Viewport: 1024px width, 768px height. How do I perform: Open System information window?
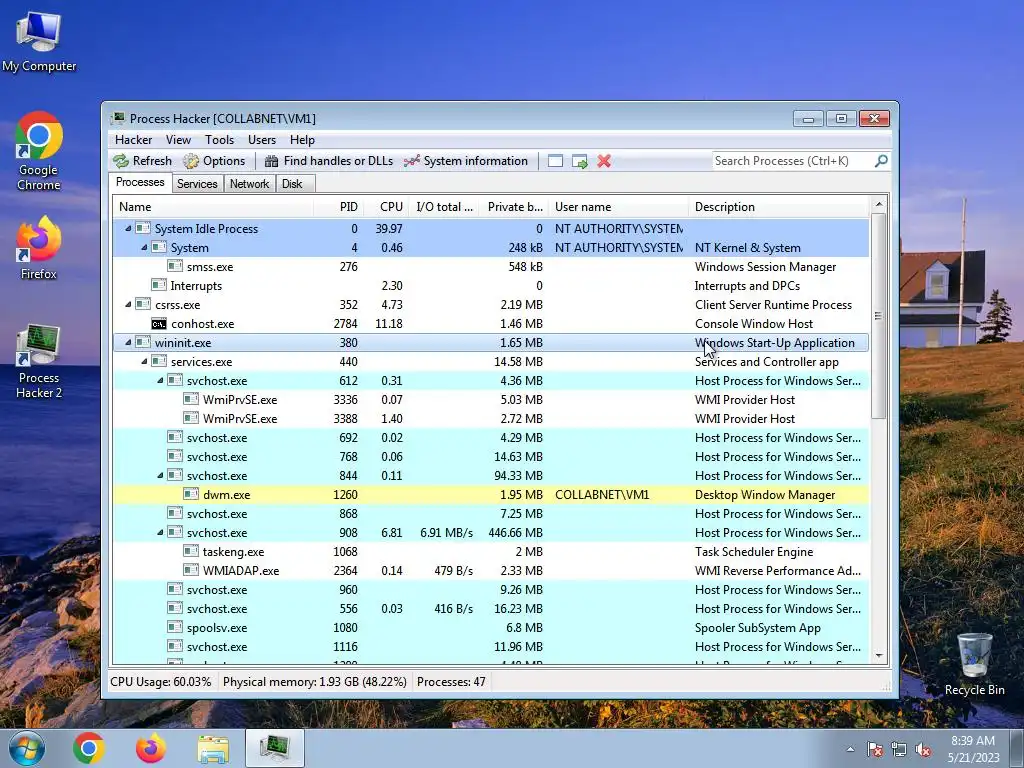466,161
